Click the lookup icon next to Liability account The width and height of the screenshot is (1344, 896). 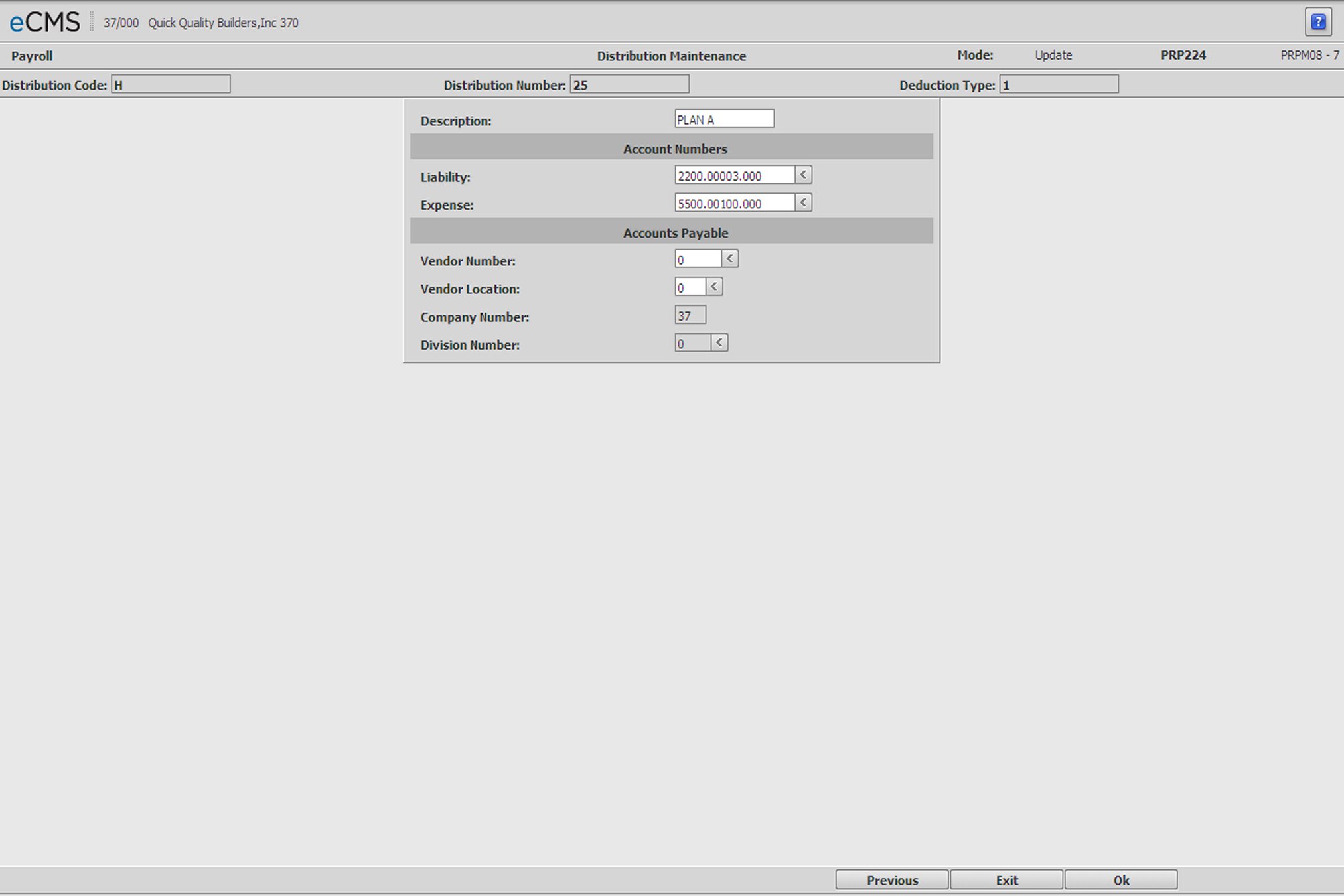(805, 175)
